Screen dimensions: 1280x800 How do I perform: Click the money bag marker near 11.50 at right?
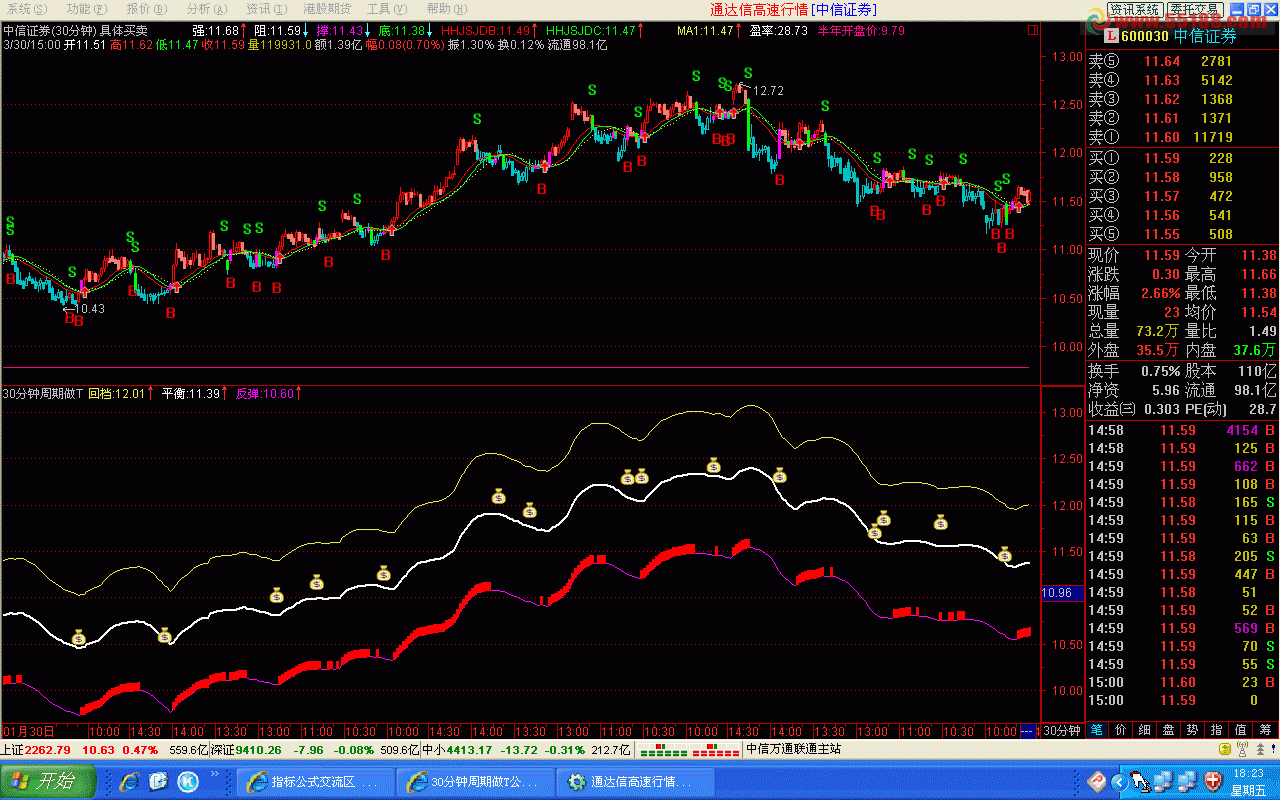tap(1005, 553)
